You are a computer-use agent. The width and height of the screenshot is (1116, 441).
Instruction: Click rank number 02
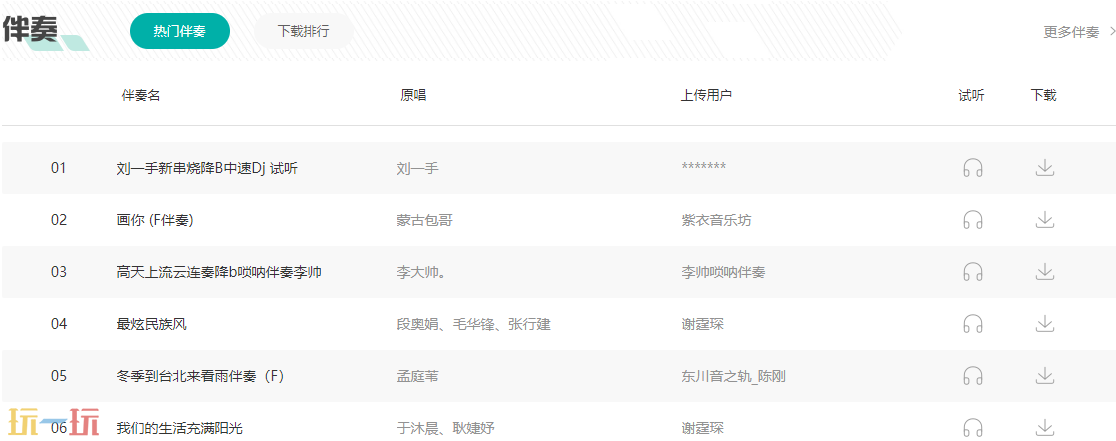tap(58, 220)
